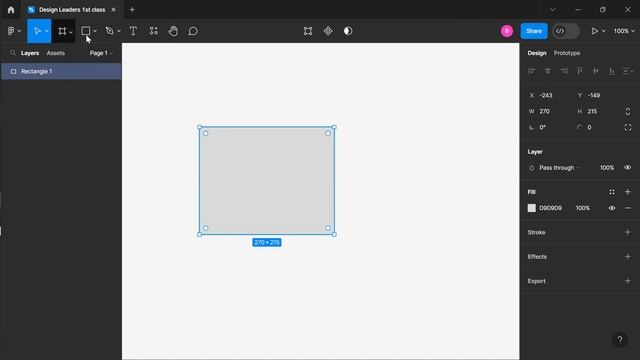
Task: Open the Help question mark button
Action: click(620, 340)
